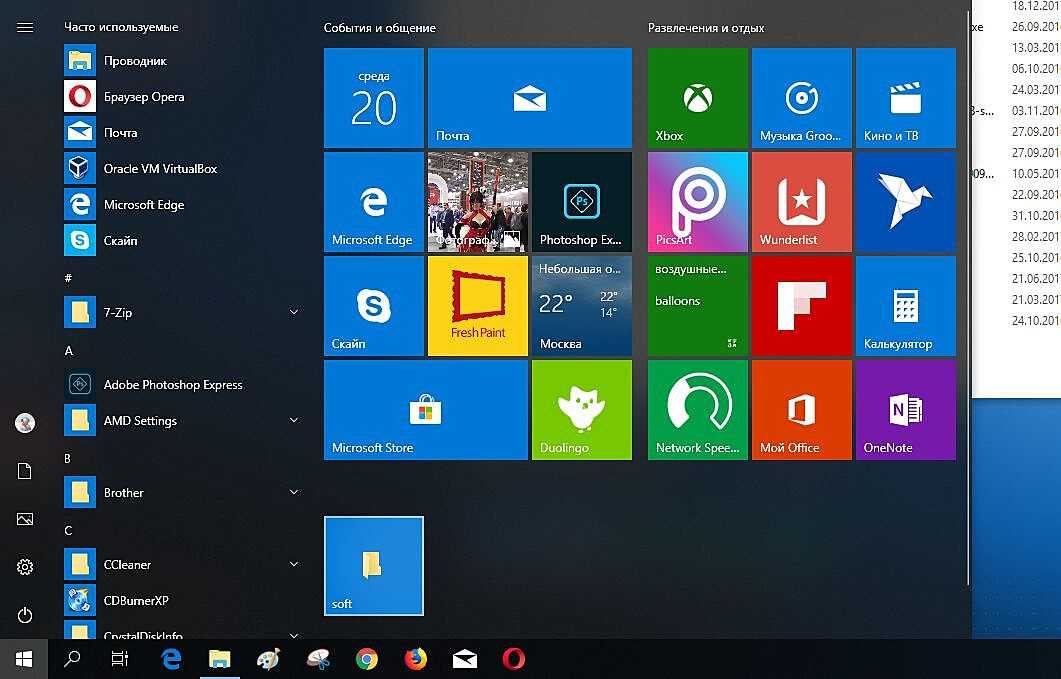Click the Развлечения и отдых group title
This screenshot has width=1061, height=679.
pos(706,28)
